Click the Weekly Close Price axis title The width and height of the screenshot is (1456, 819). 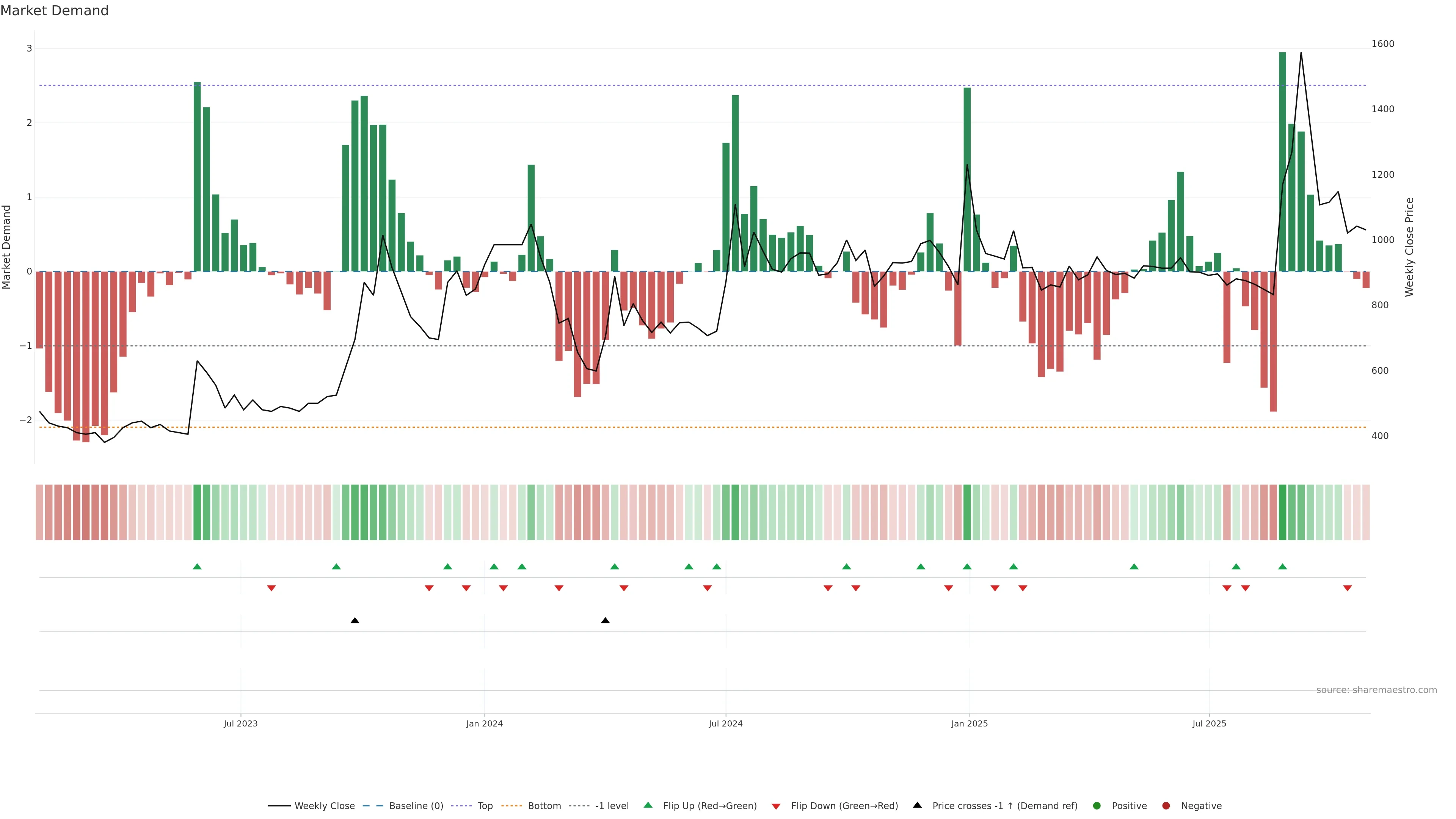(x=1409, y=246)
